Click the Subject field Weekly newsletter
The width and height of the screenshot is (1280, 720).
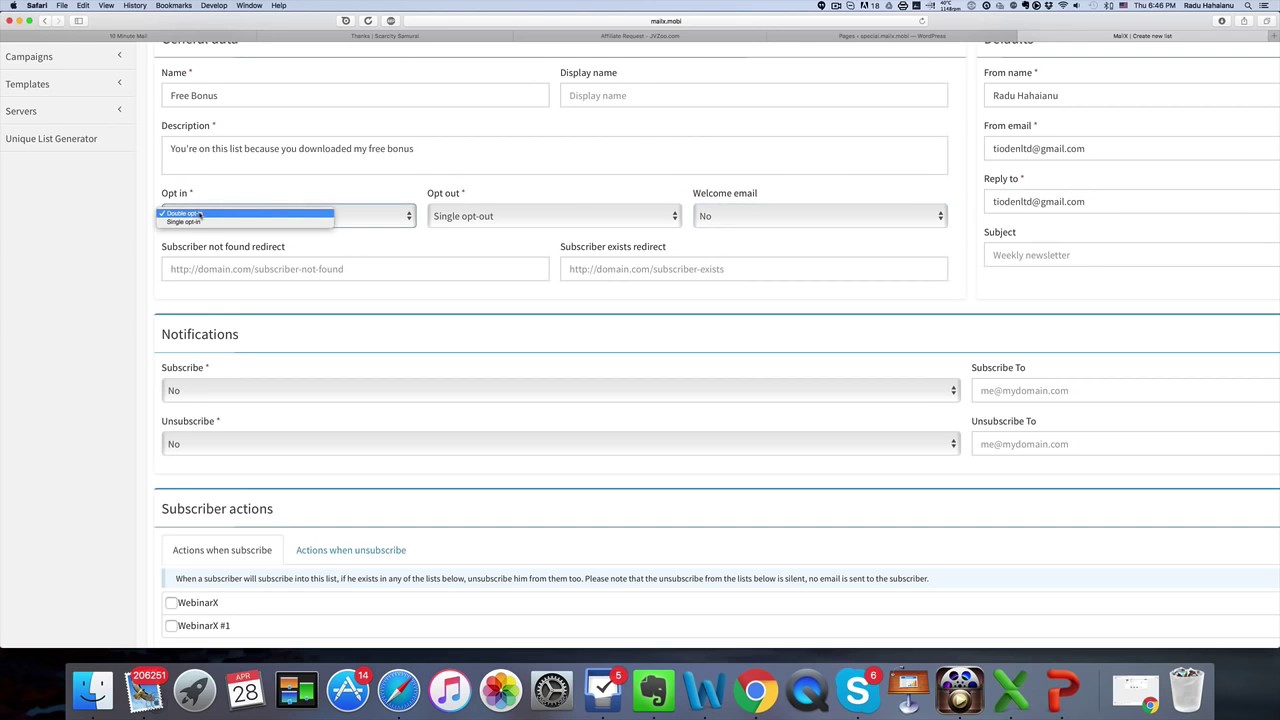tap(1132, 255)
